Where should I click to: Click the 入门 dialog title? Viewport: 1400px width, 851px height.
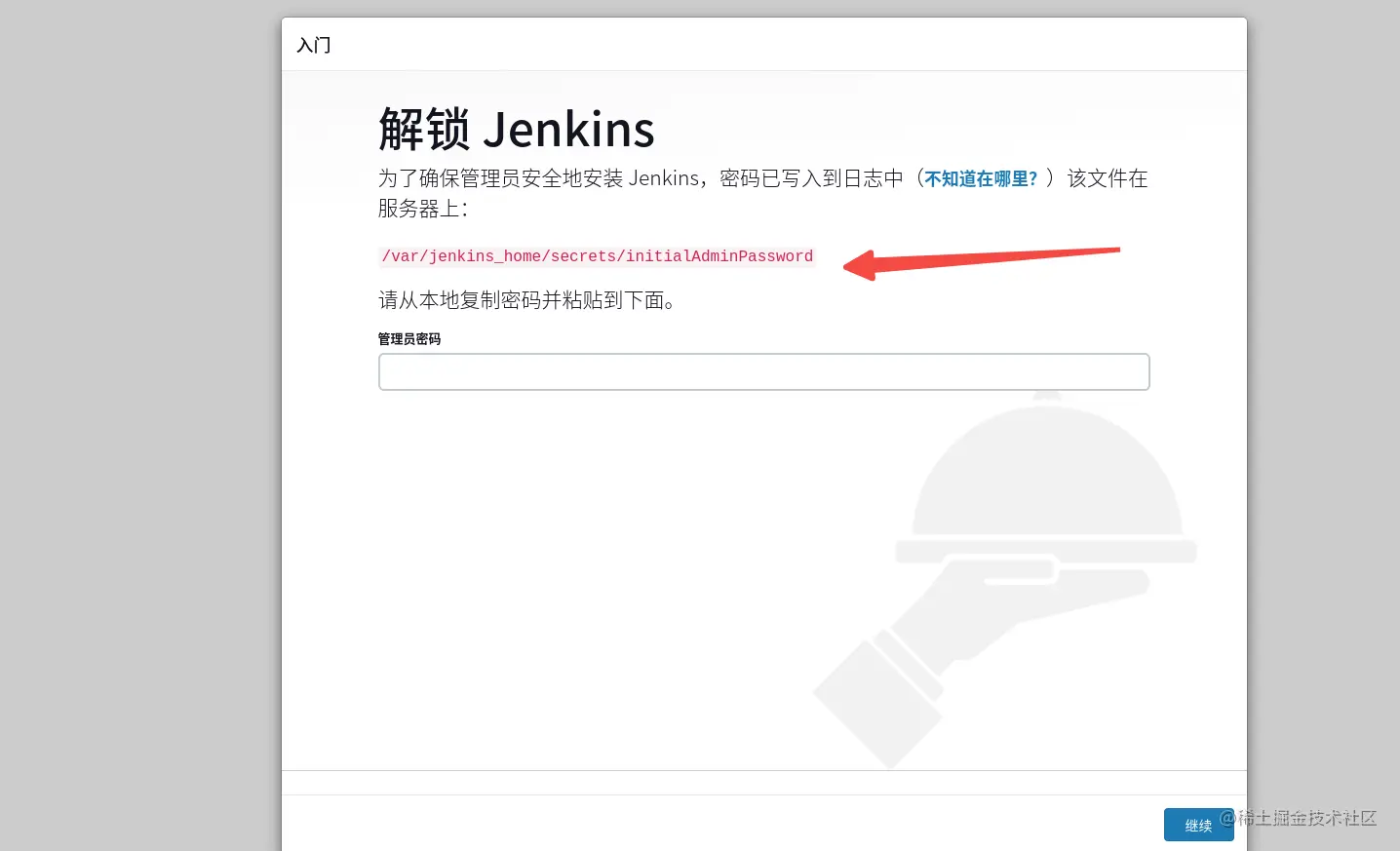pyautogui.click(x=314, y=45)
